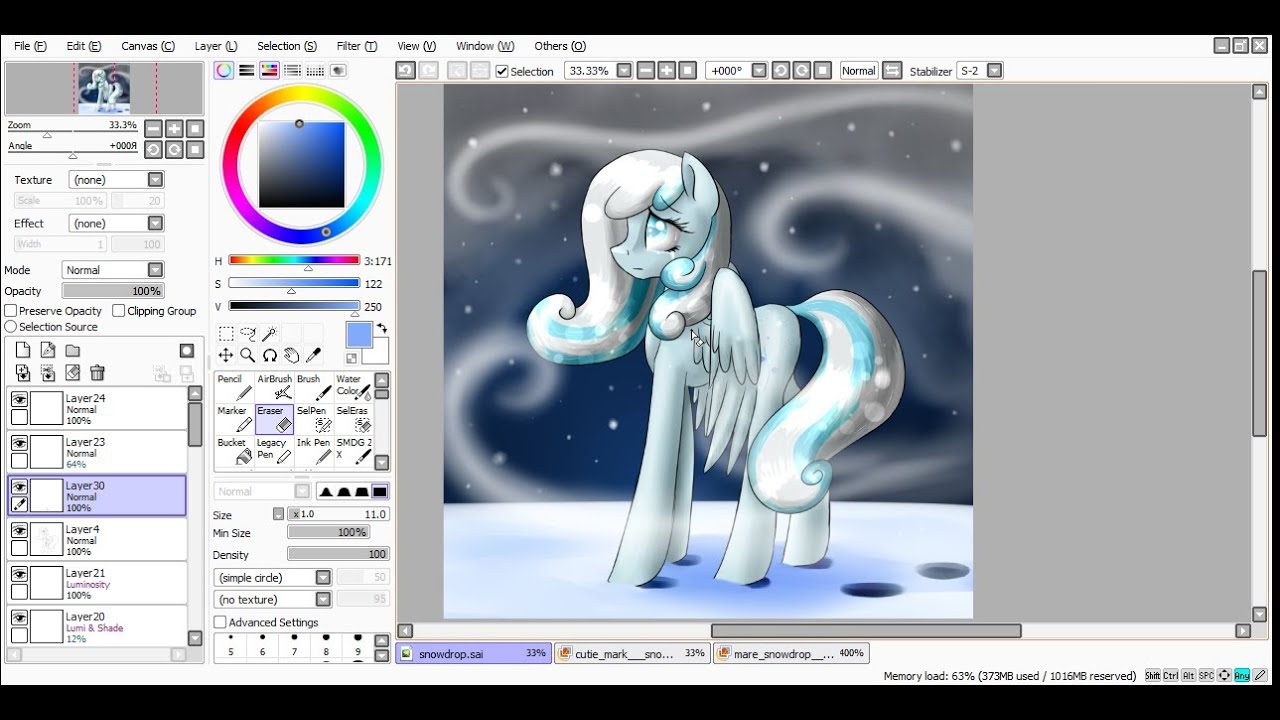Open the Effect dropdown

click(x=116, y=223)
